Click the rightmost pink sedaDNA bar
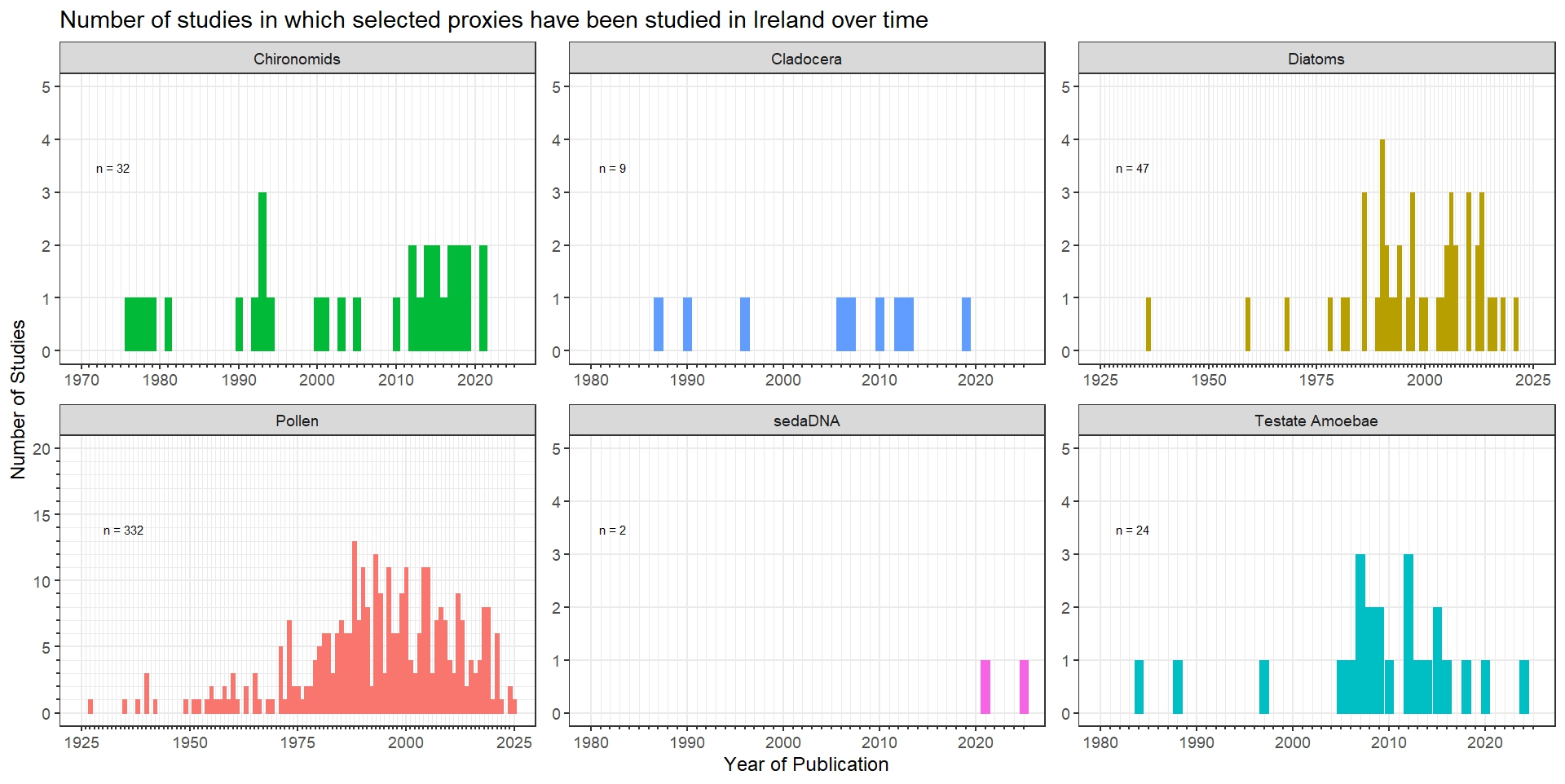Screen dimensions: 1565x784 1024,686
